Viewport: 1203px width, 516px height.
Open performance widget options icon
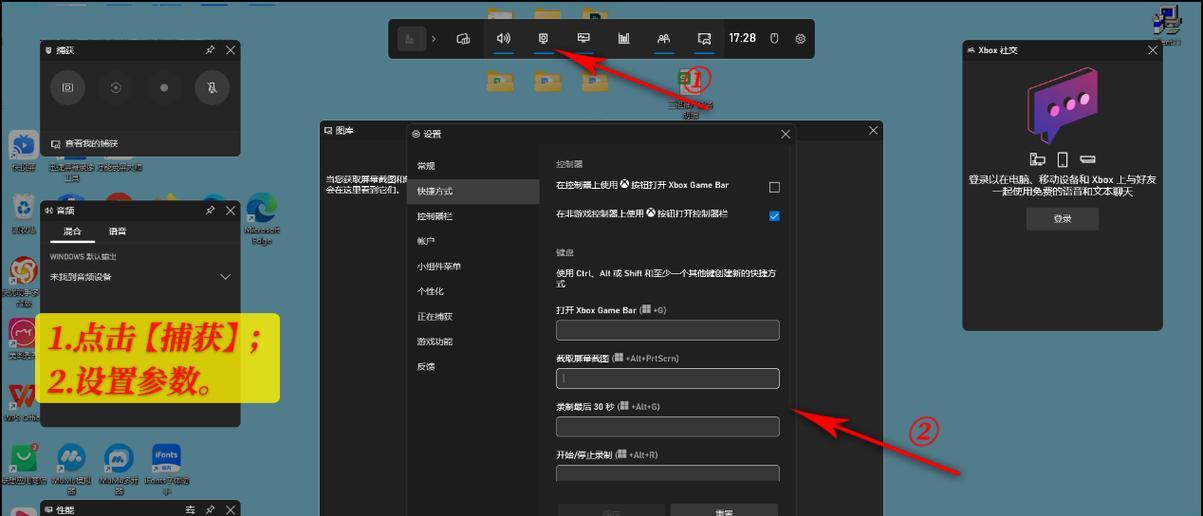191,510
